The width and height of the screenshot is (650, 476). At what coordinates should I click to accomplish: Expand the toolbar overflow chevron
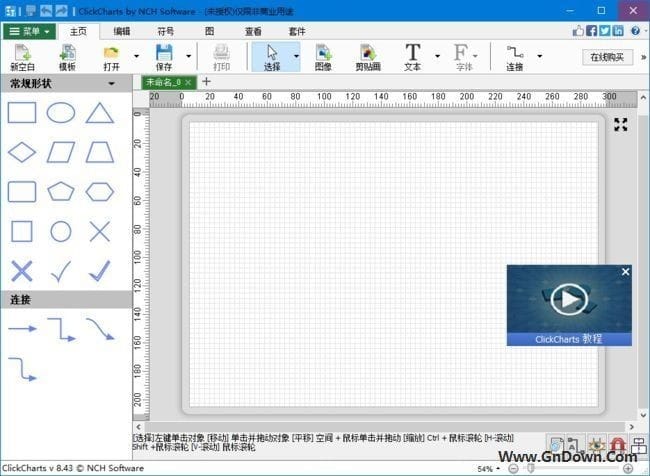pos(644,57)
